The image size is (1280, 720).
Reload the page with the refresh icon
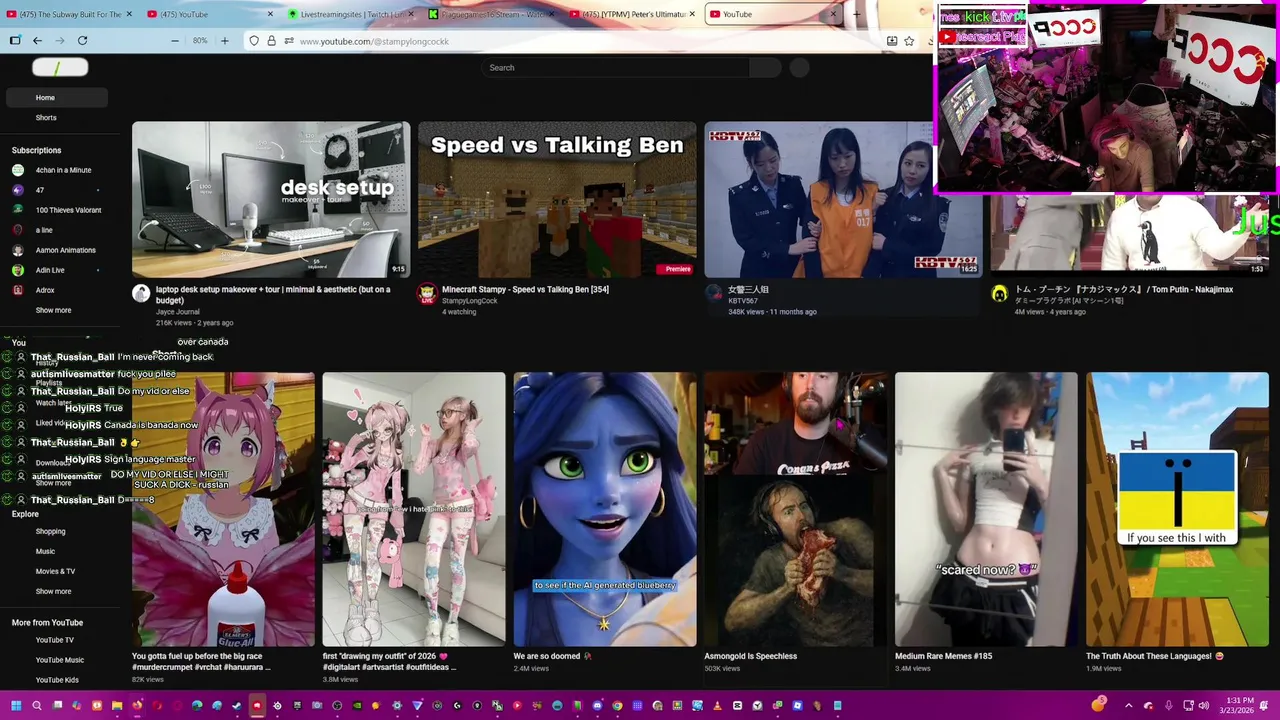click(82, 41)
